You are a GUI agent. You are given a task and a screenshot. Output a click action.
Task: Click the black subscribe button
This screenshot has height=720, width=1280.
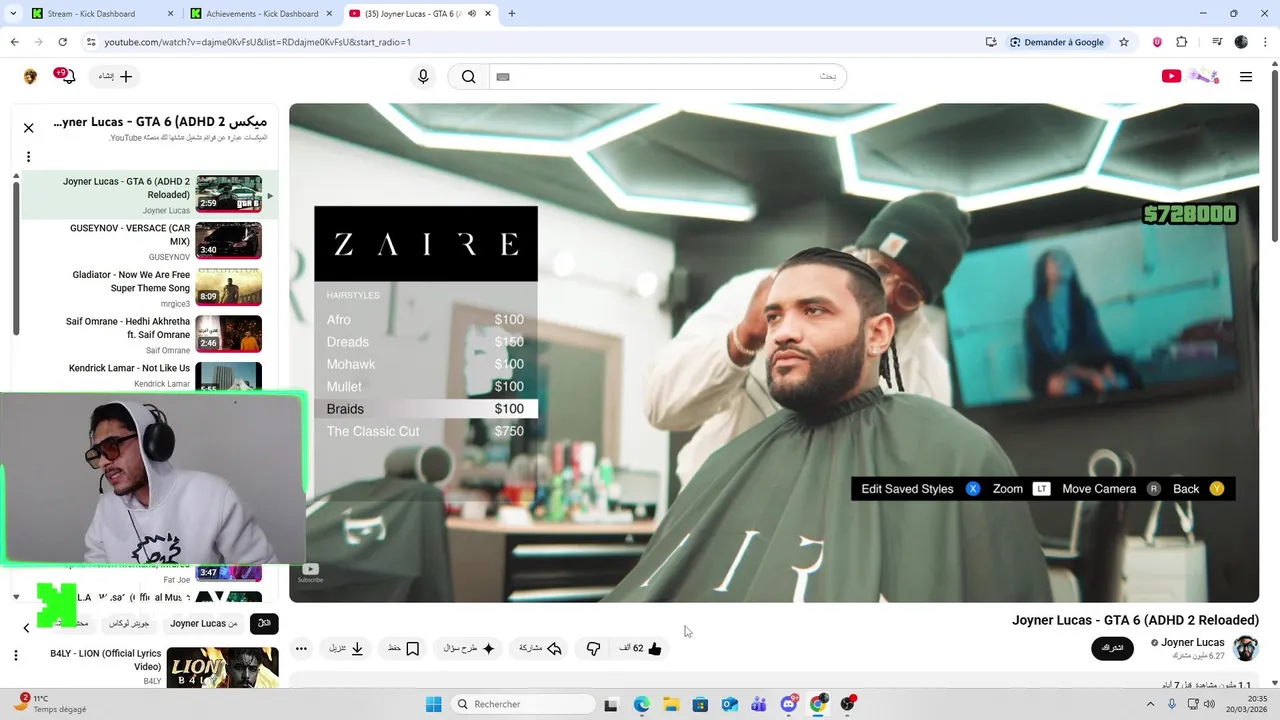1112,648
